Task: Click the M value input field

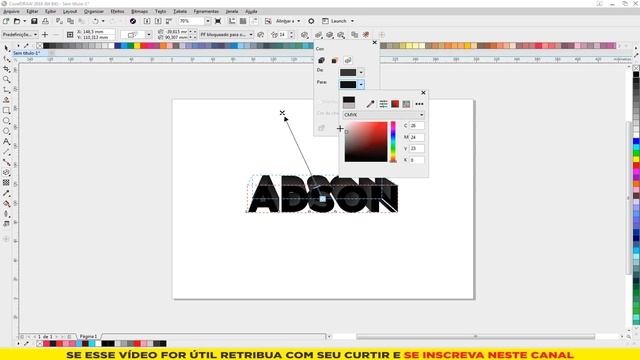Action: 417,137
